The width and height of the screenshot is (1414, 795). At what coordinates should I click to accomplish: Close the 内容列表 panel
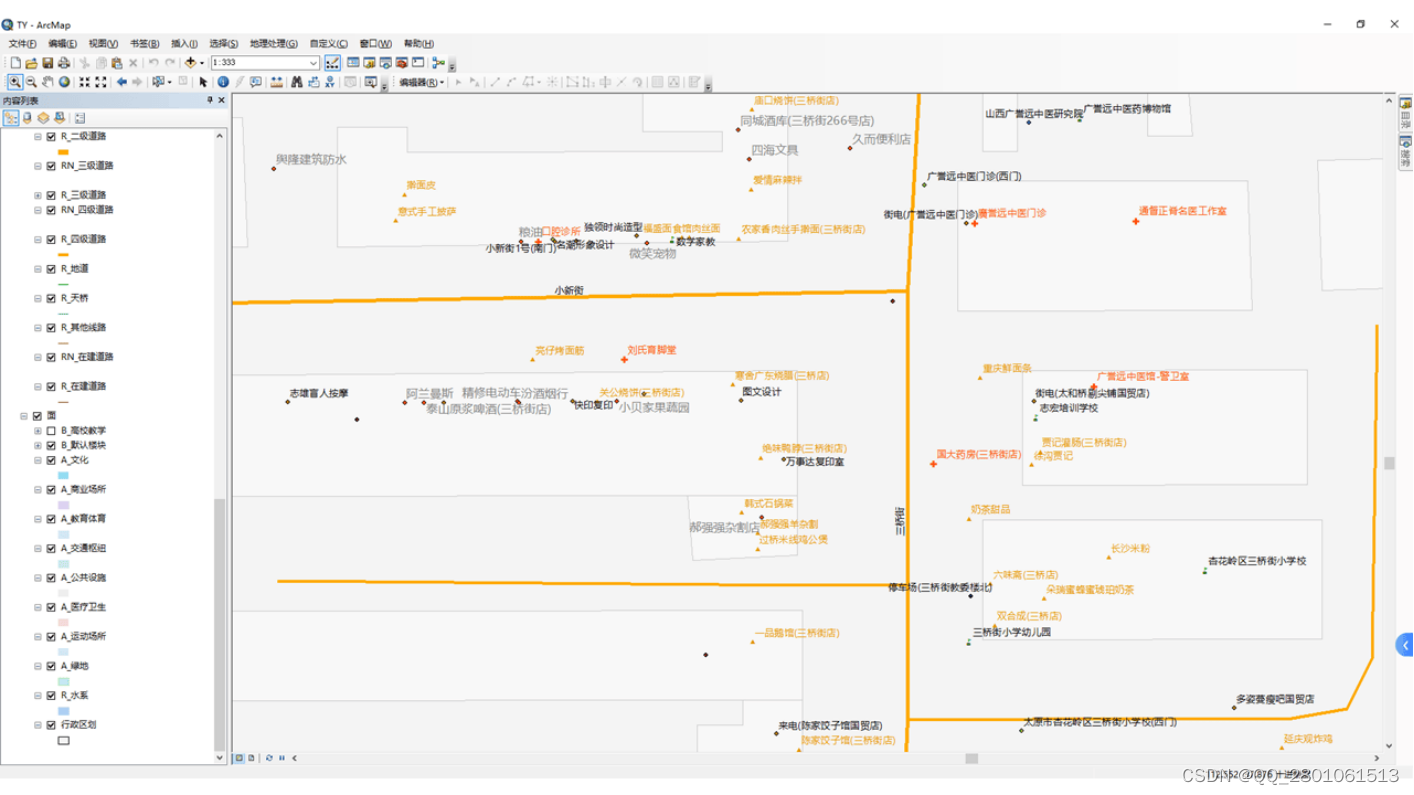pos(221,100)
